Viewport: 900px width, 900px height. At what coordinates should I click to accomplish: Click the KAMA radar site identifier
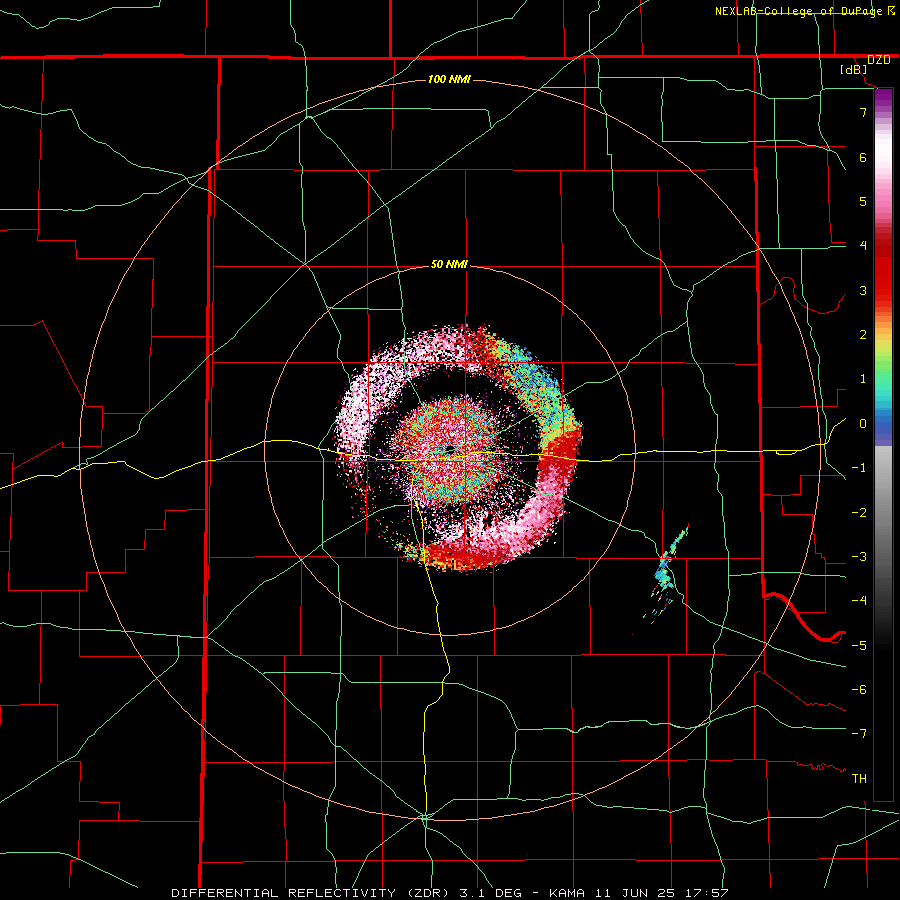[567, 893]
